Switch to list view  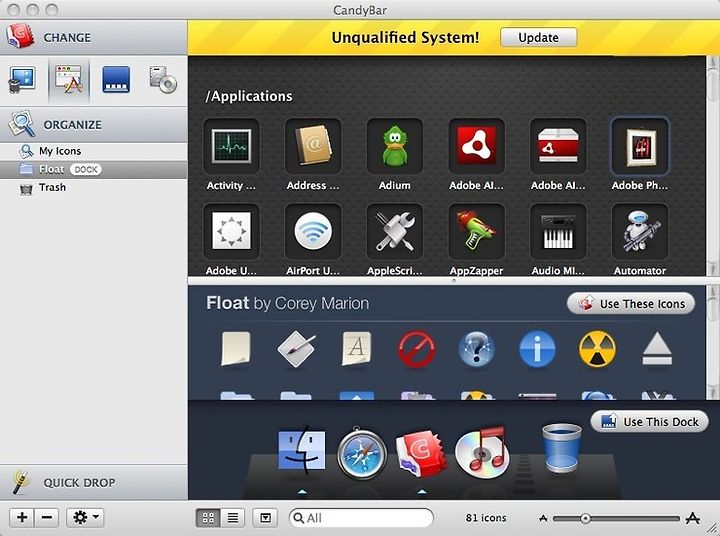pyautogui.click(x=233, y=518)
